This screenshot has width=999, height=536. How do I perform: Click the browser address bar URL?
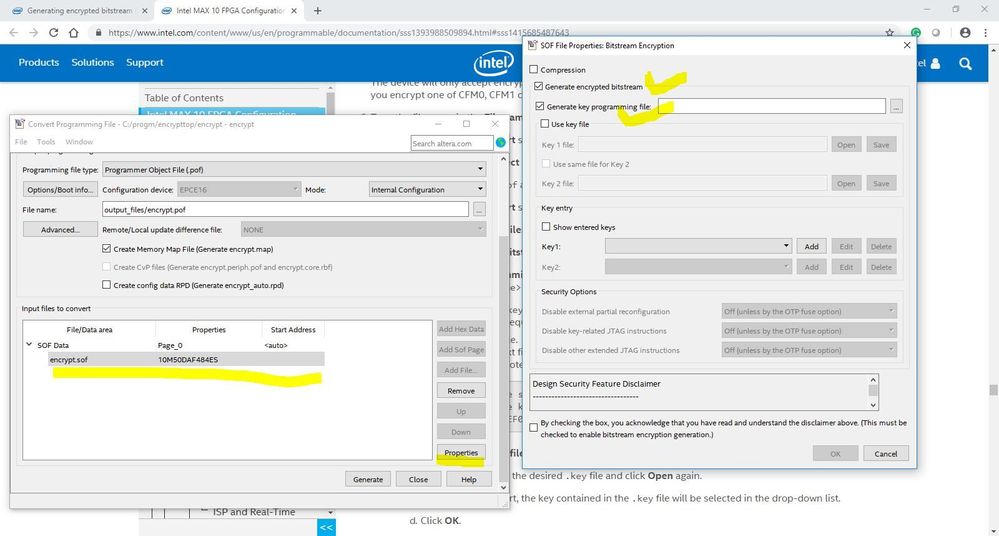point(338,33)
